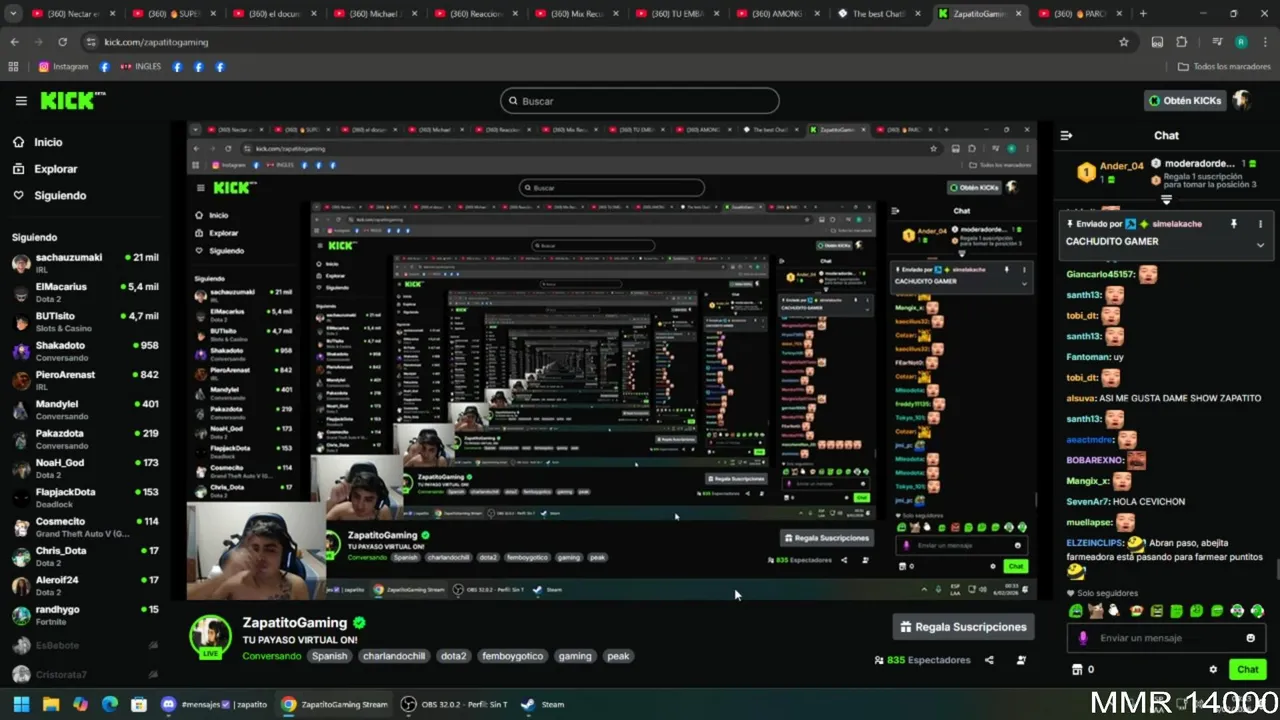This screenshot has width=1280, height=720.
Task: Open the femboygotico tag
Action: [x=512, y=656]
